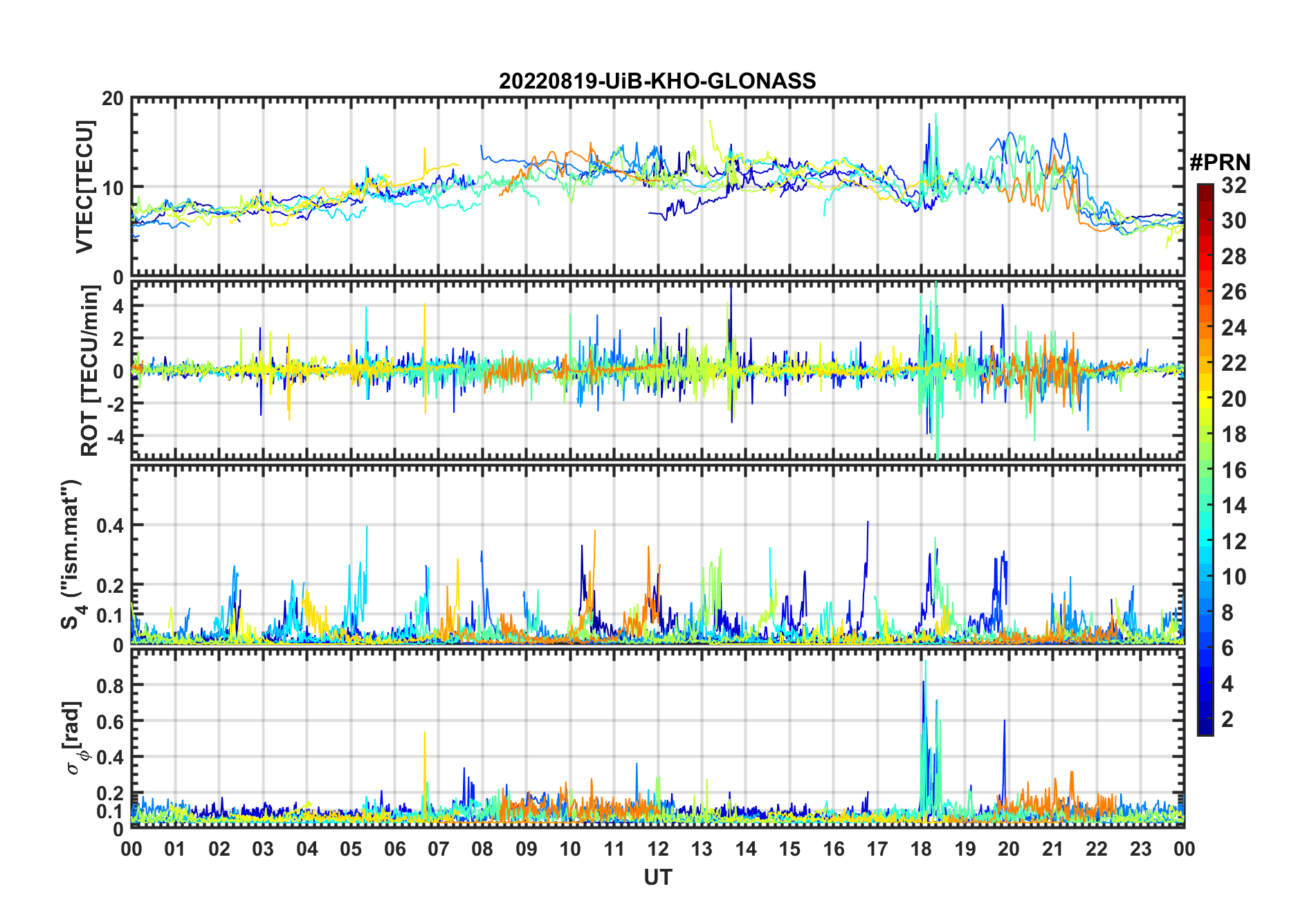The height and width of the screenshot is (920, 1316).
Task: Click the S4 ("ism.mat") axis label
Action: (x=71, y=555)
